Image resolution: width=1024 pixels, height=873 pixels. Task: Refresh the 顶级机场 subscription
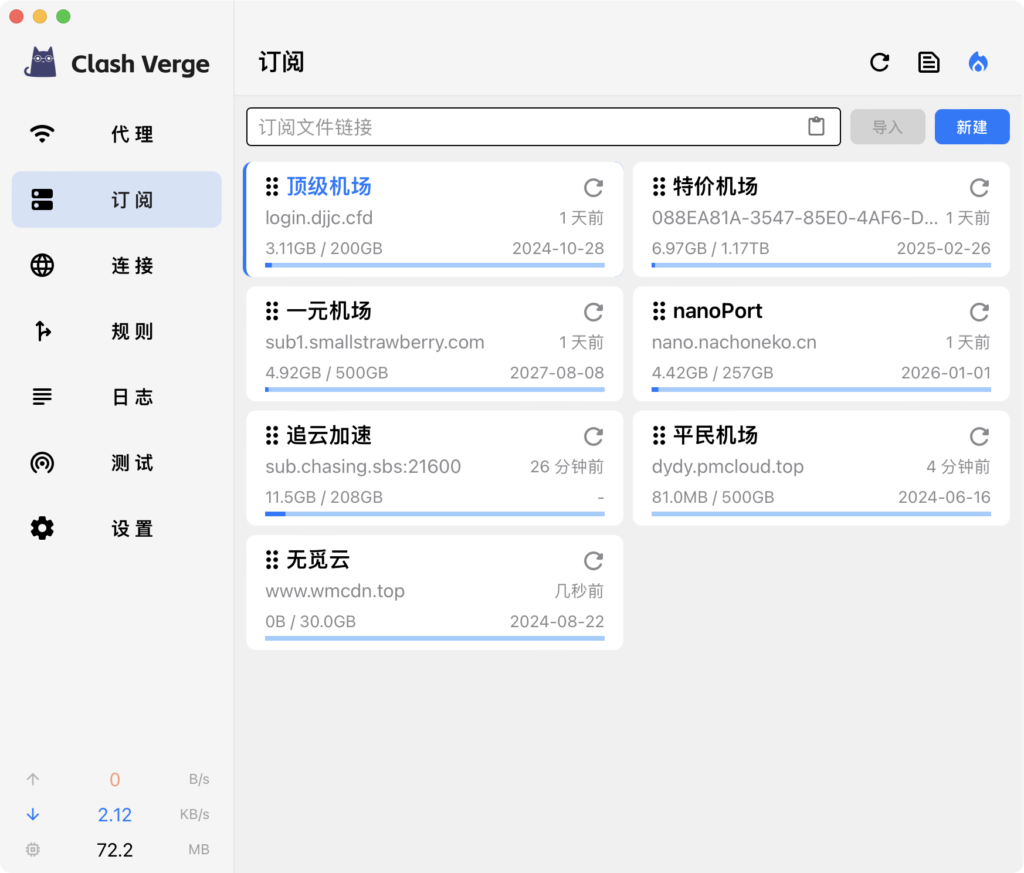click(x=593, y=187)
